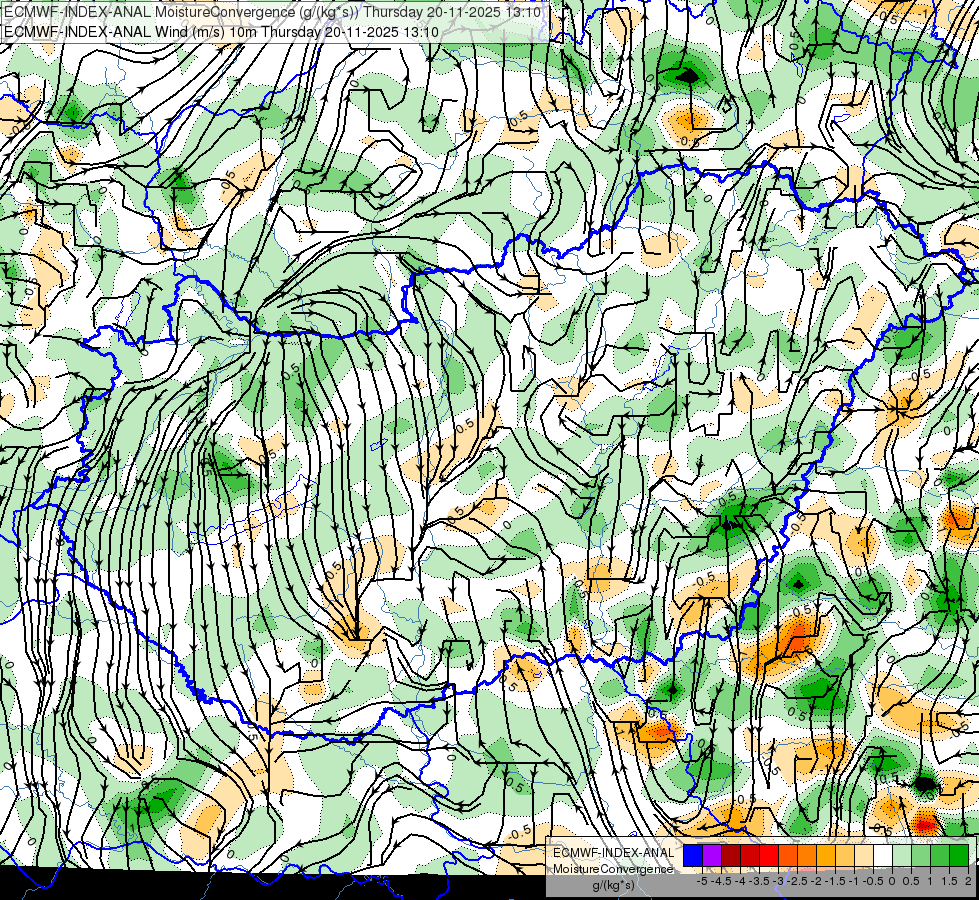Click the purple legend swatch
The image size is (979, 900).
click(712, 856)
